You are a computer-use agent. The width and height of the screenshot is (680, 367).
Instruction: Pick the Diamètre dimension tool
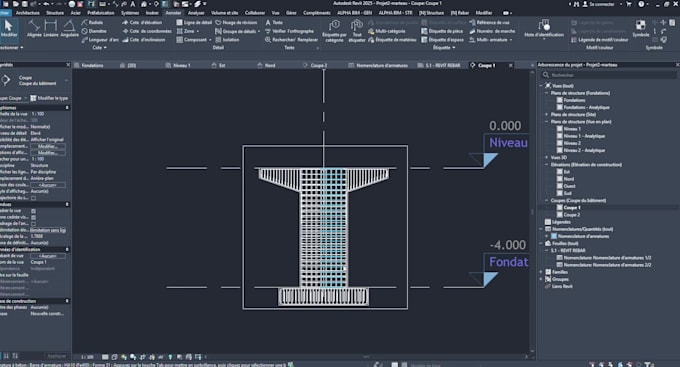(x=94, y=31)
